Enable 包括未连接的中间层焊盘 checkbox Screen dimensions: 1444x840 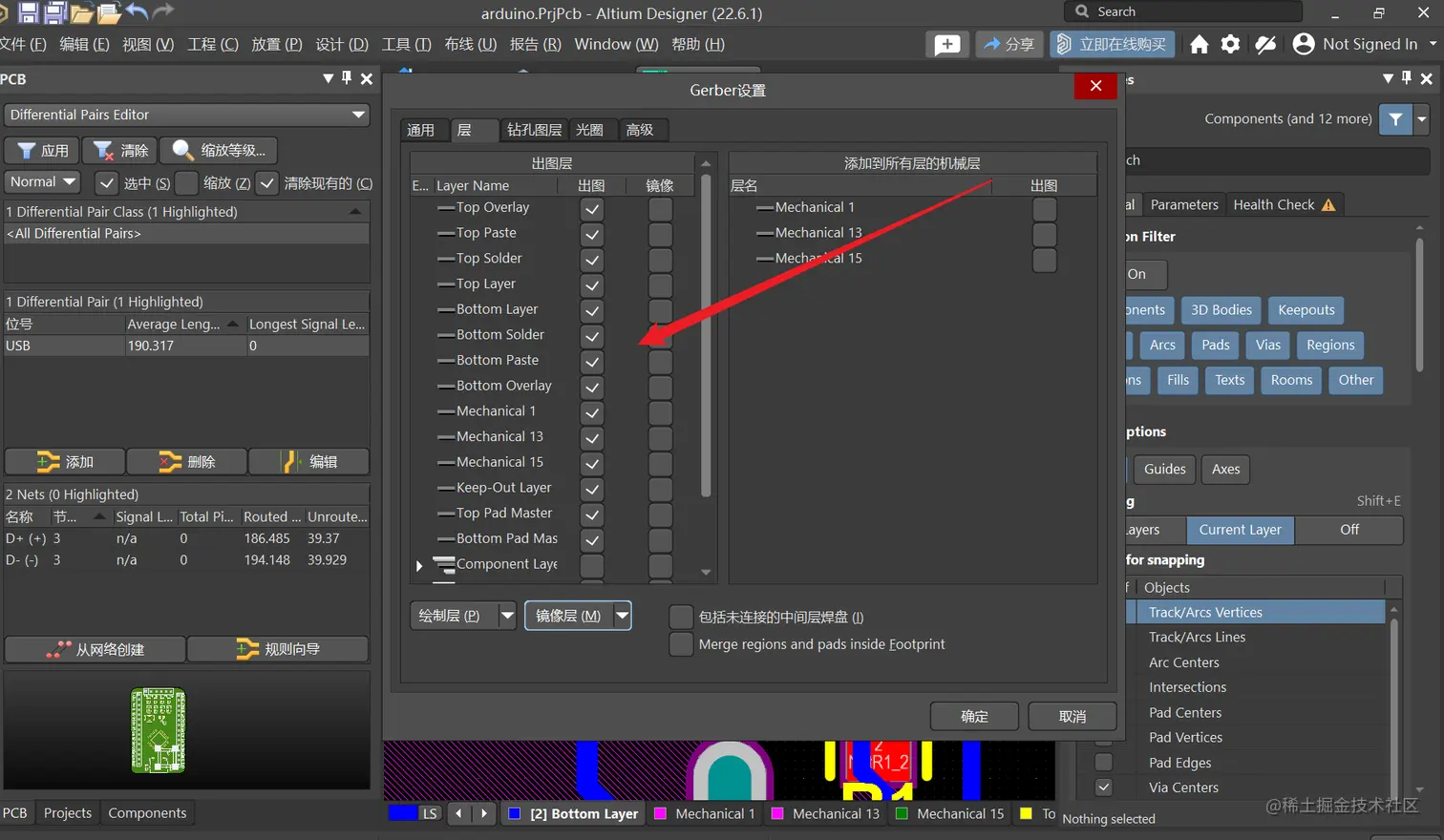pyautogui.click(x=681, y=617)
